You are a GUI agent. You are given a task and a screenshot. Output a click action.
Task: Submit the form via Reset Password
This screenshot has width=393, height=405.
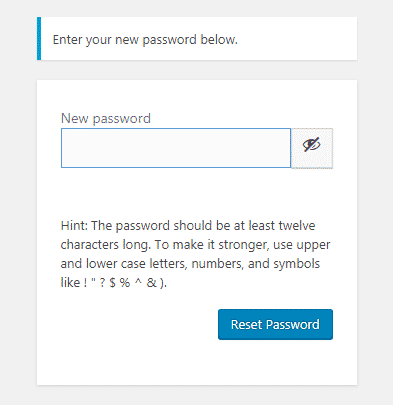[275, 324]
